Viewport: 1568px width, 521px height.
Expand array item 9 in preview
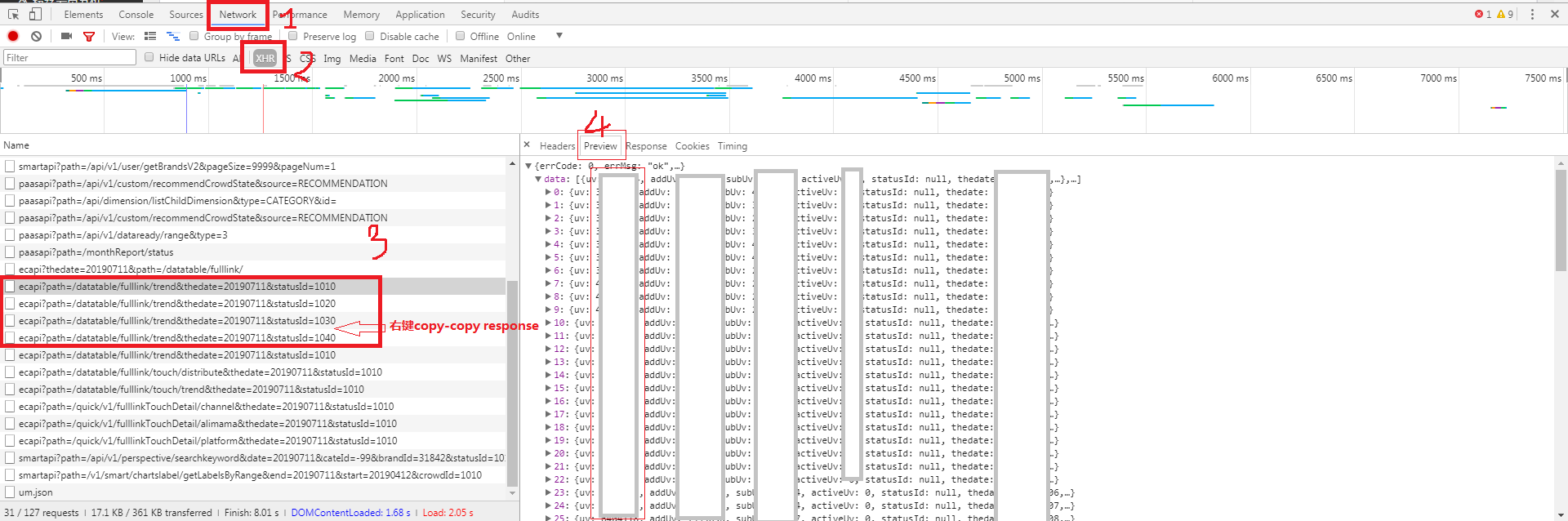548,309
